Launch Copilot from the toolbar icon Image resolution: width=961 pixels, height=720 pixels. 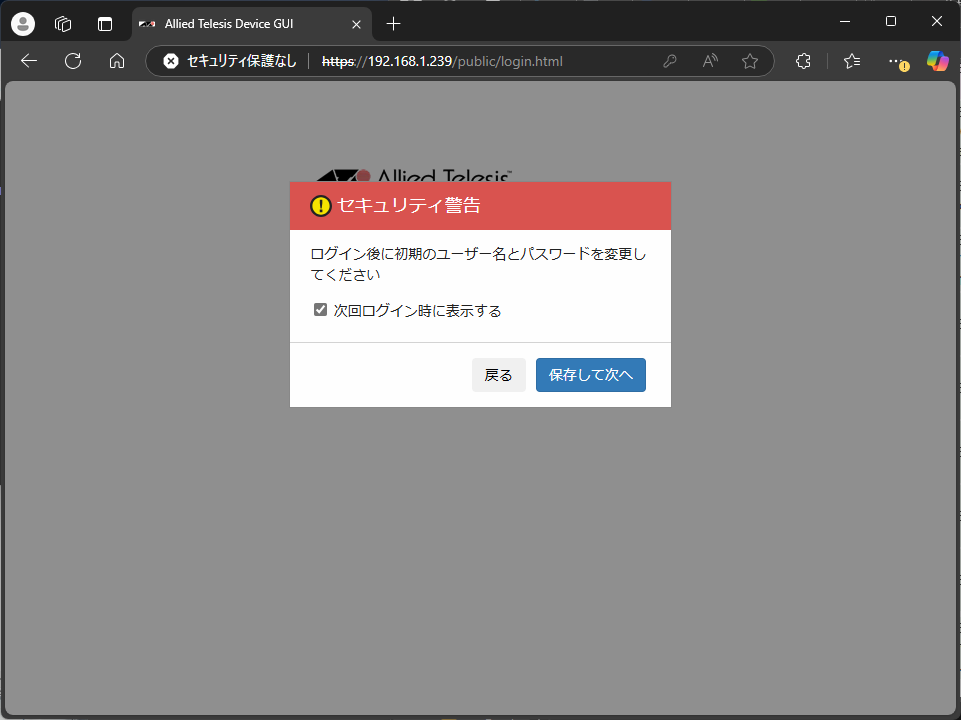pyautogui.click(x=937, y=61)
